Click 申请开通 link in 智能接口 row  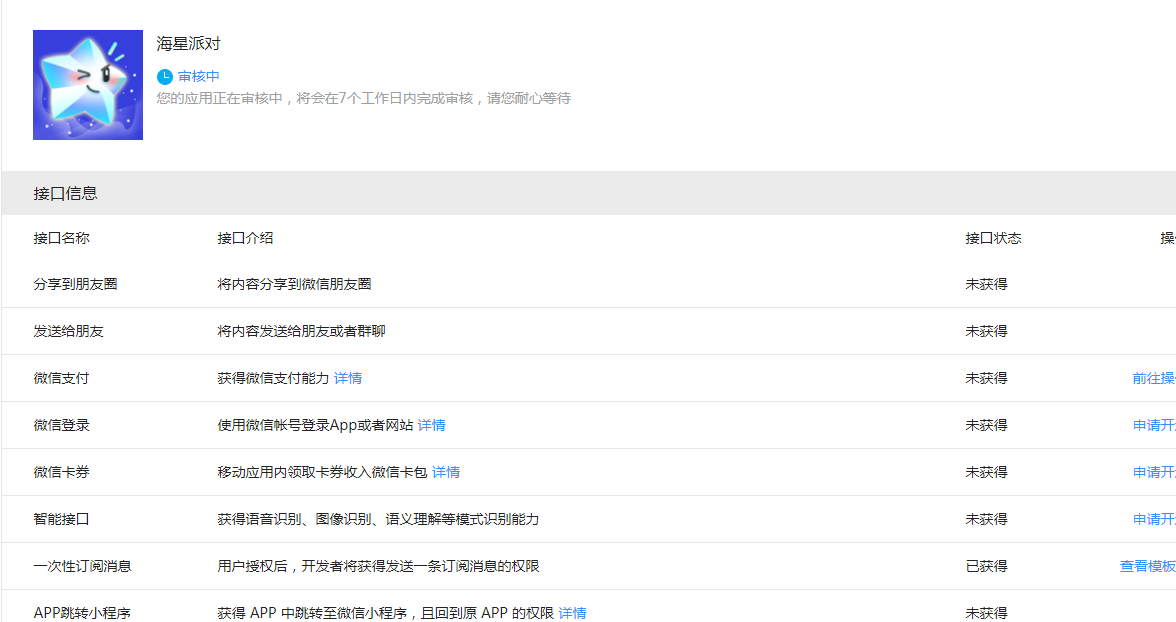point(1154,519)
